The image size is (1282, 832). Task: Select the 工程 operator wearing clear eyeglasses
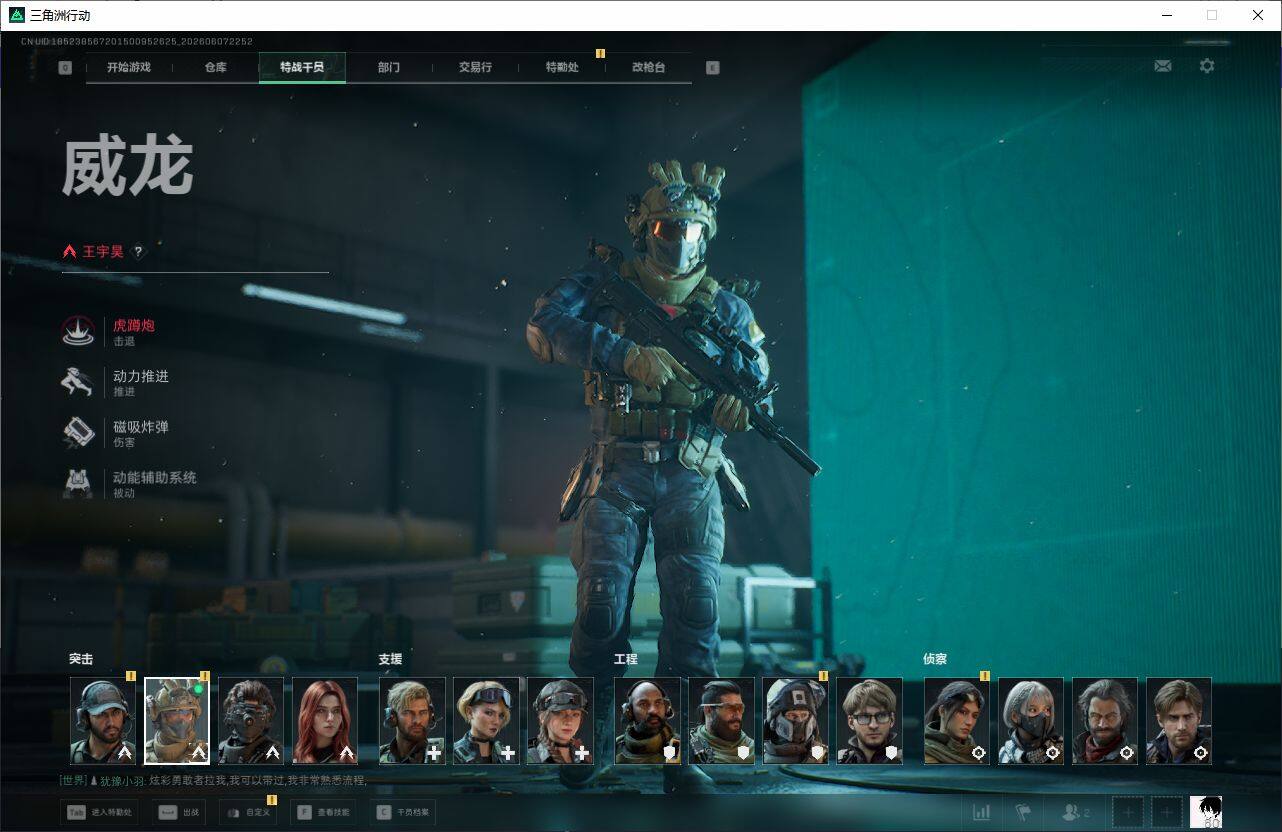point(870,721)
